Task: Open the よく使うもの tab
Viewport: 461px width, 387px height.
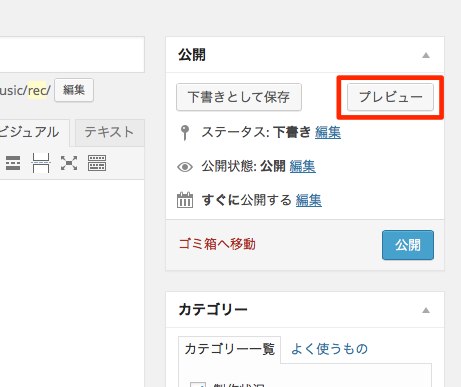Action: coord(329,349)
